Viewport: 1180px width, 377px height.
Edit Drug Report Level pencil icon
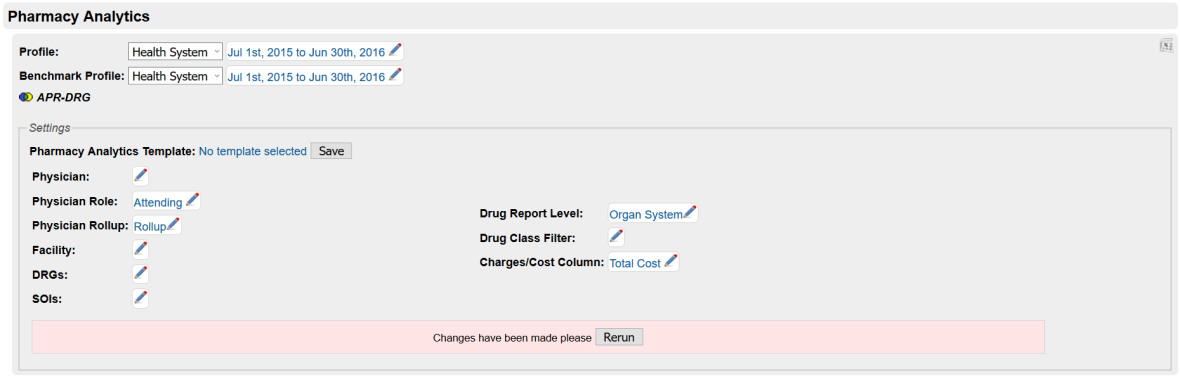[x=689, y=213]
